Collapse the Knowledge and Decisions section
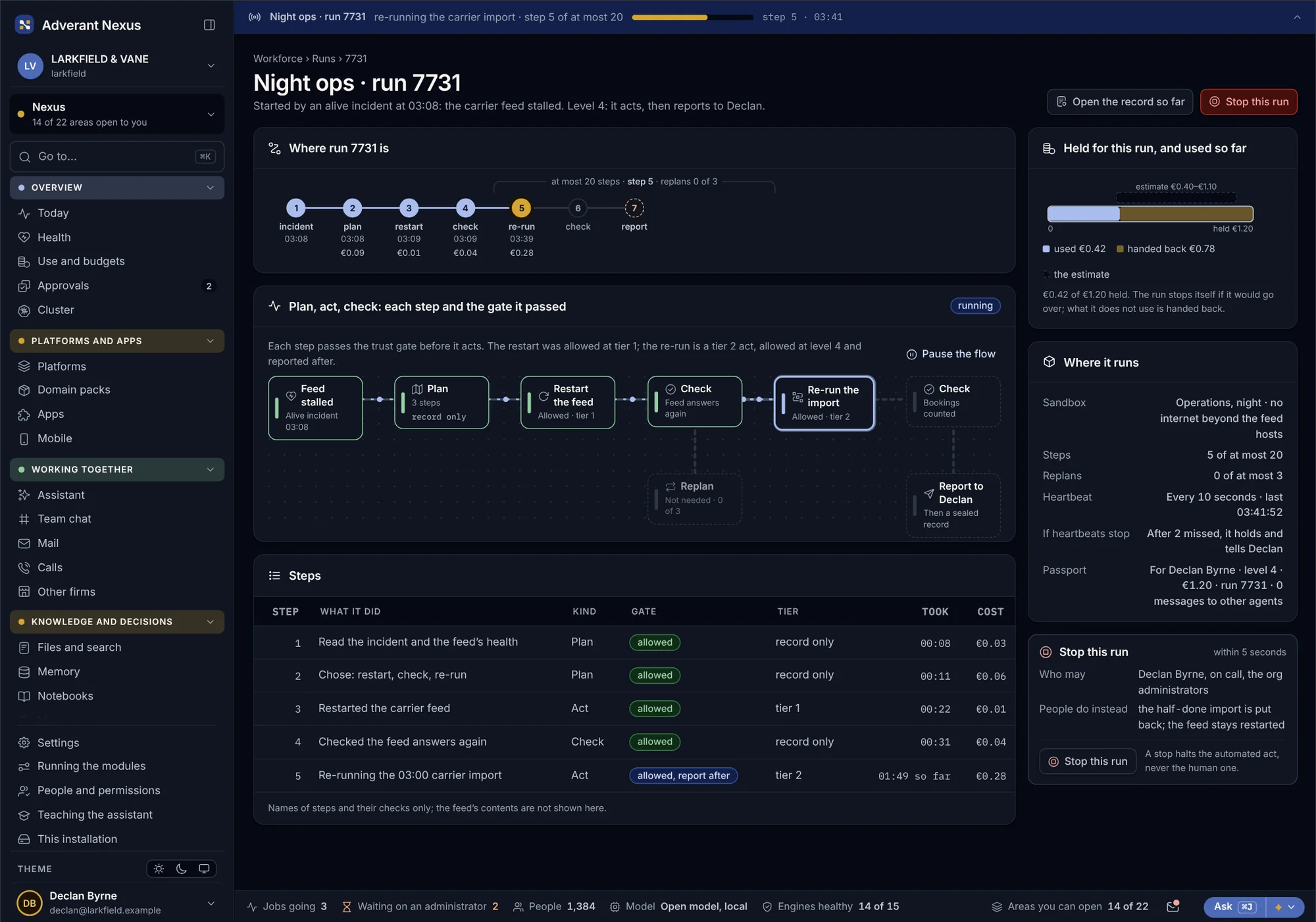This screenshot has height=922, width=1316. (117, 622)
